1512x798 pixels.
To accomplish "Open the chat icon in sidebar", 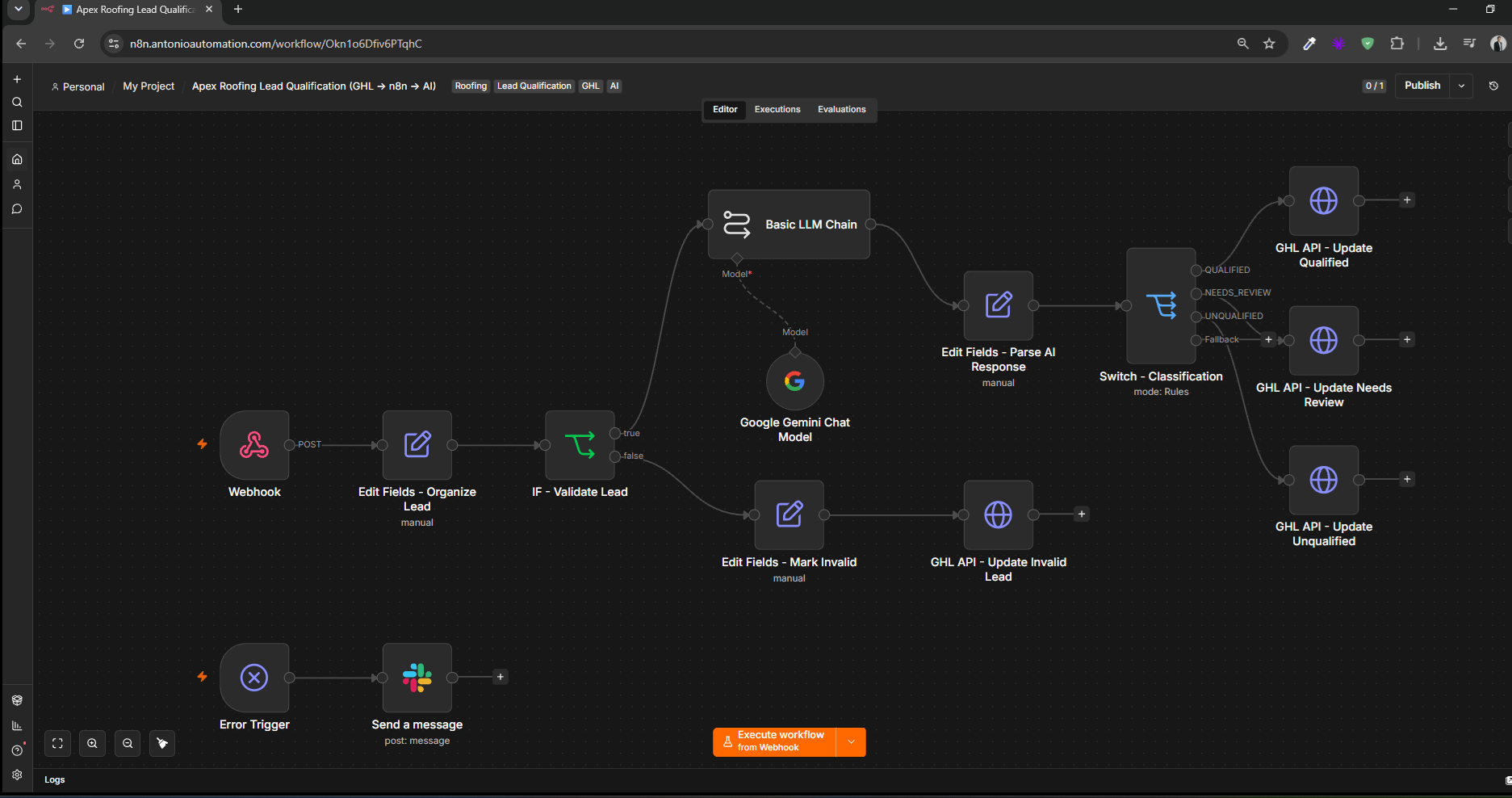I will point(17,209).
